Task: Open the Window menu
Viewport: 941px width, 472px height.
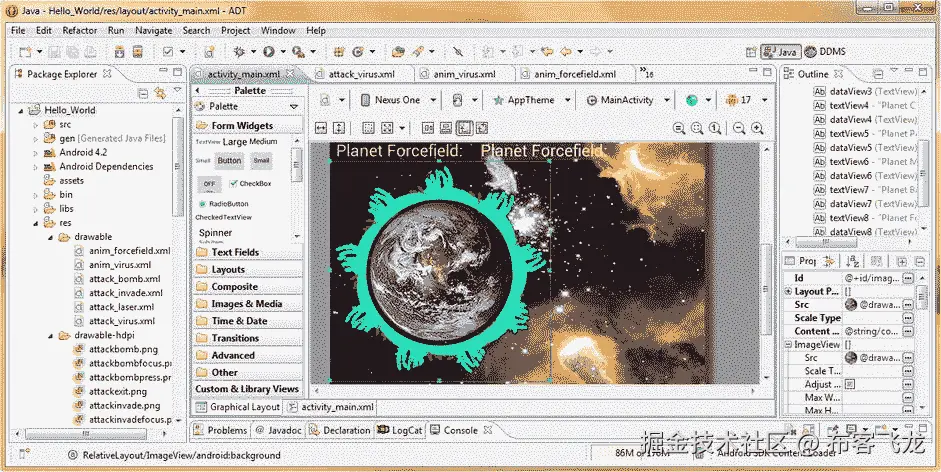Action: pyautogui.click(x=278, y=30)
